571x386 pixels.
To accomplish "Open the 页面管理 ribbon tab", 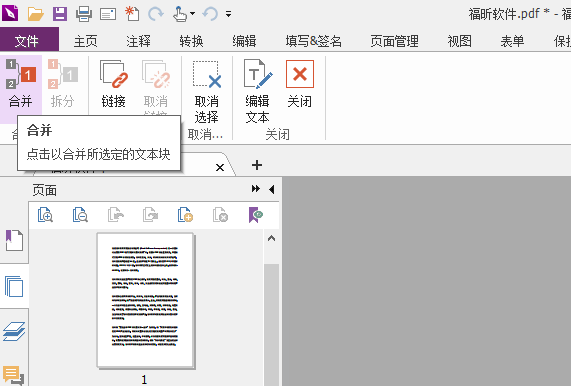I will point(394,41).
